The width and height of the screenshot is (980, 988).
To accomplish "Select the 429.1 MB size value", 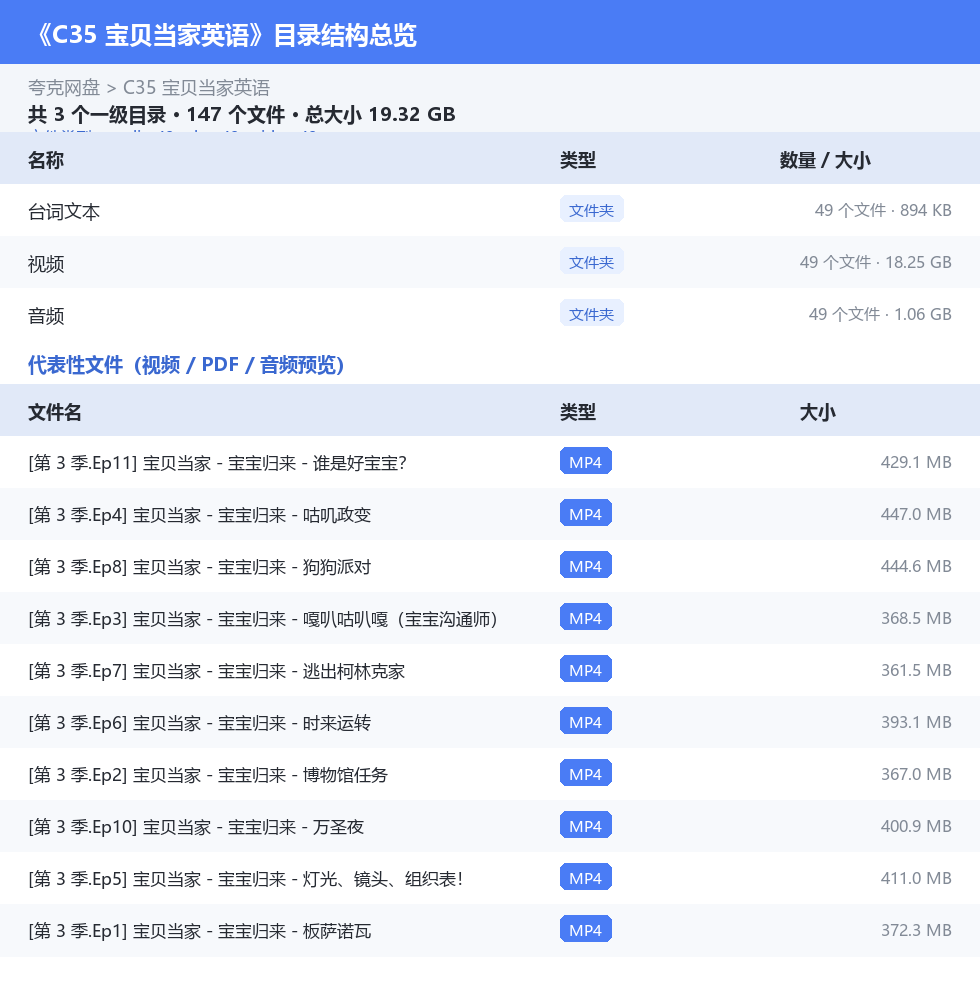I will (916, 462).
